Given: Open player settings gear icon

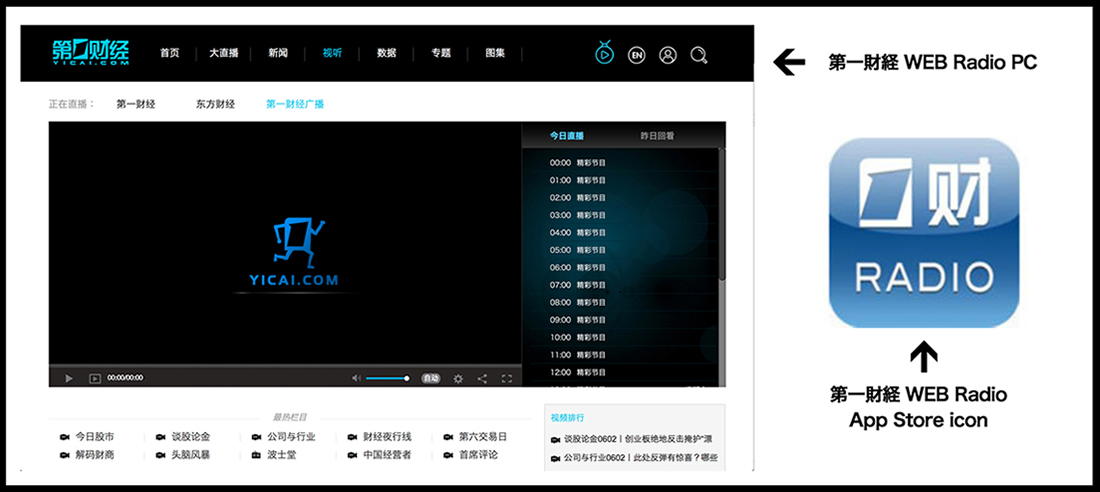Looking at the screenshot, I should pyautogui.click(x=458, y=379).
